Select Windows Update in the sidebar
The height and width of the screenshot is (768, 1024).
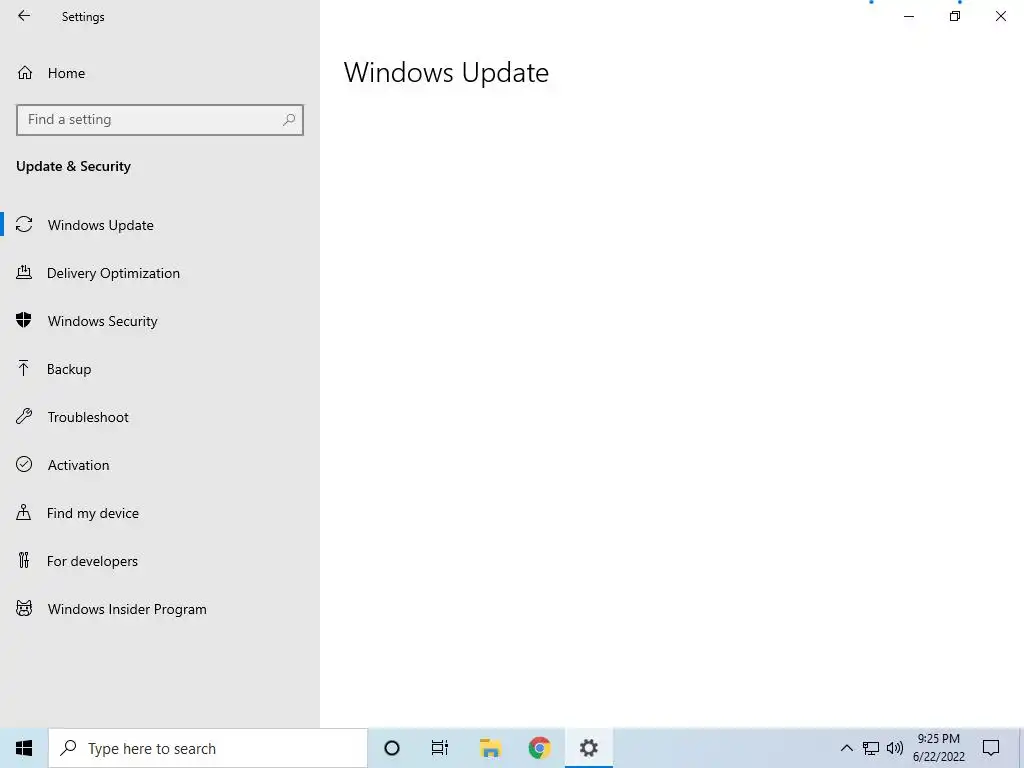160,225
